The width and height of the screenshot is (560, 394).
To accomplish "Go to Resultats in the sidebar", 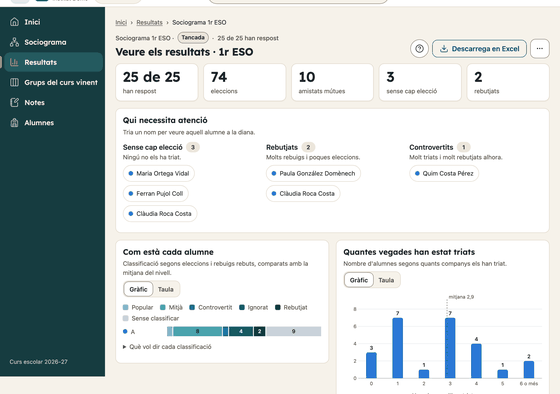I will [x=54, y=62].
